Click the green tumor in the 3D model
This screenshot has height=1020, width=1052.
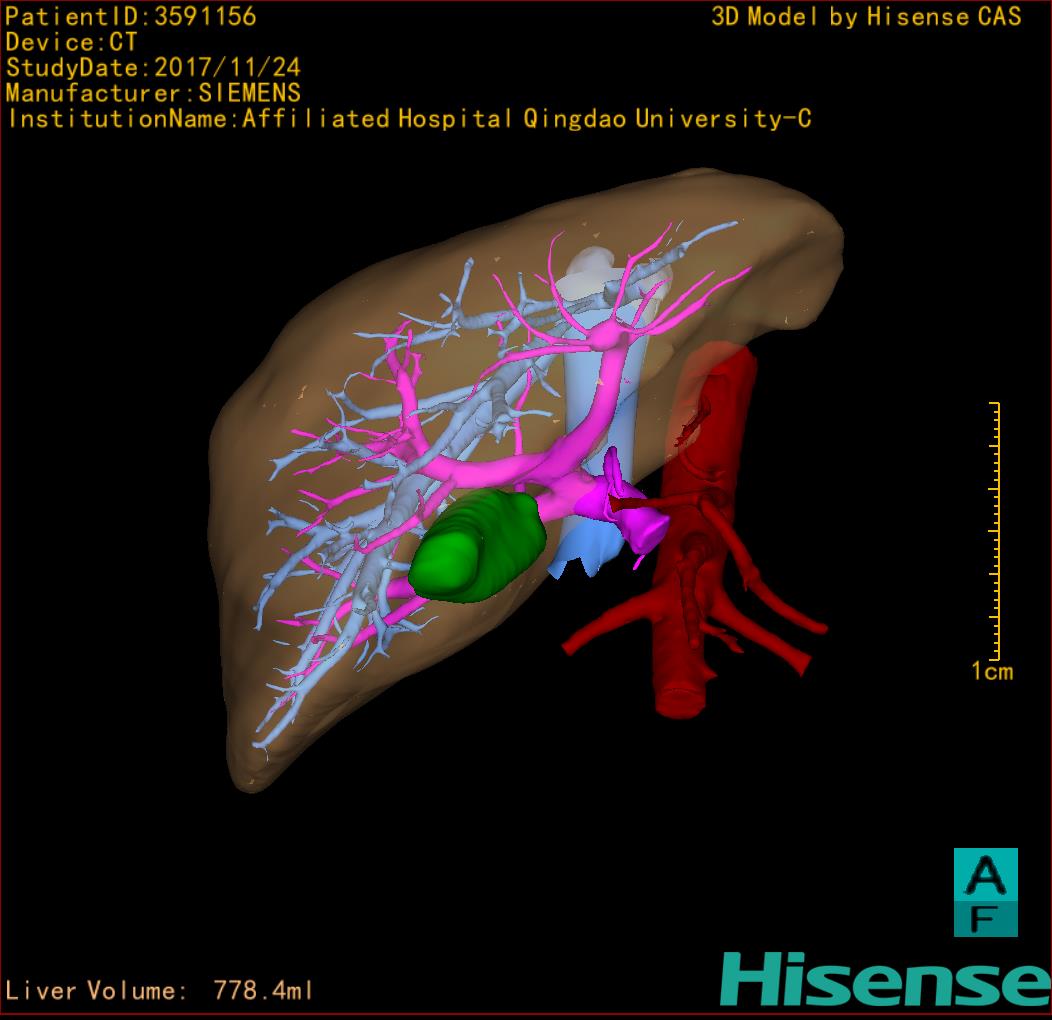click(x=476, y=546)
